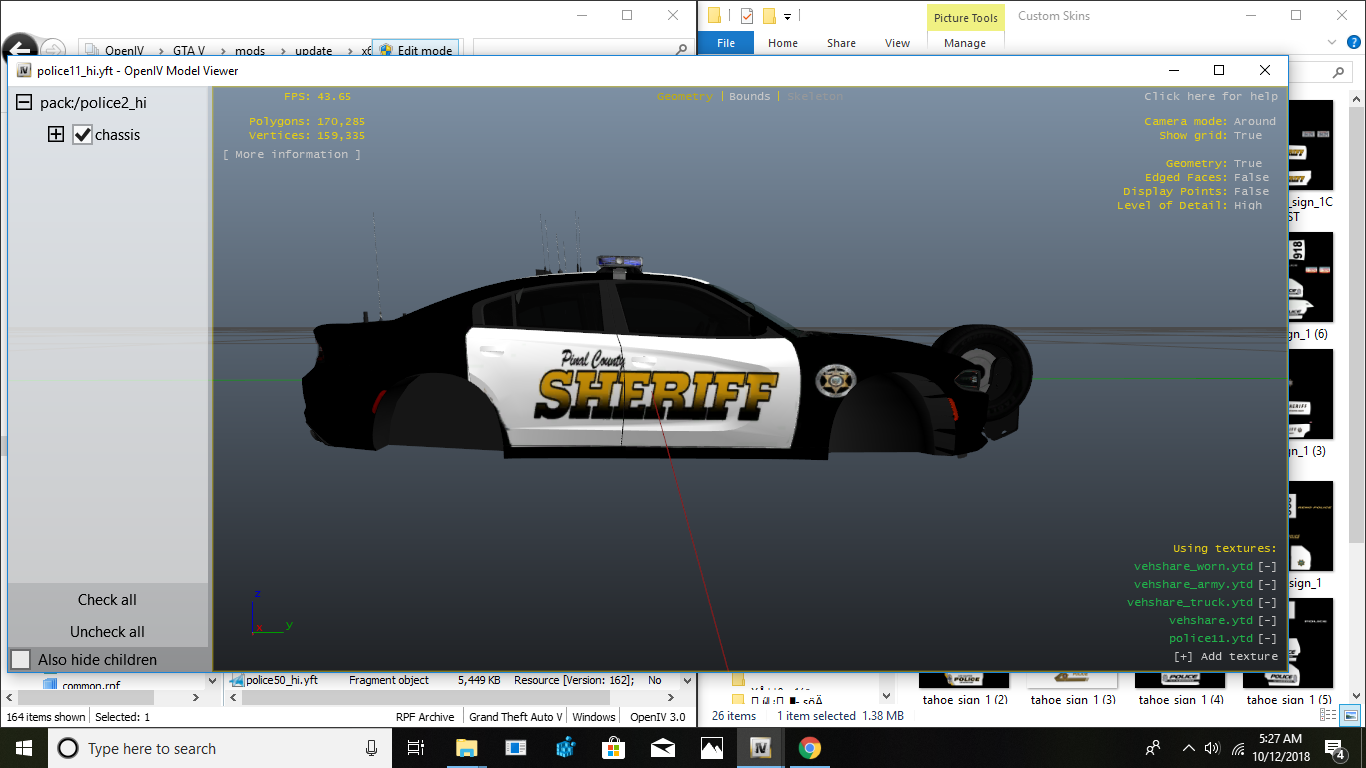
Task: Click the volume speaker tray icon
Action: pyautogui.click(x=1212, y=748)
